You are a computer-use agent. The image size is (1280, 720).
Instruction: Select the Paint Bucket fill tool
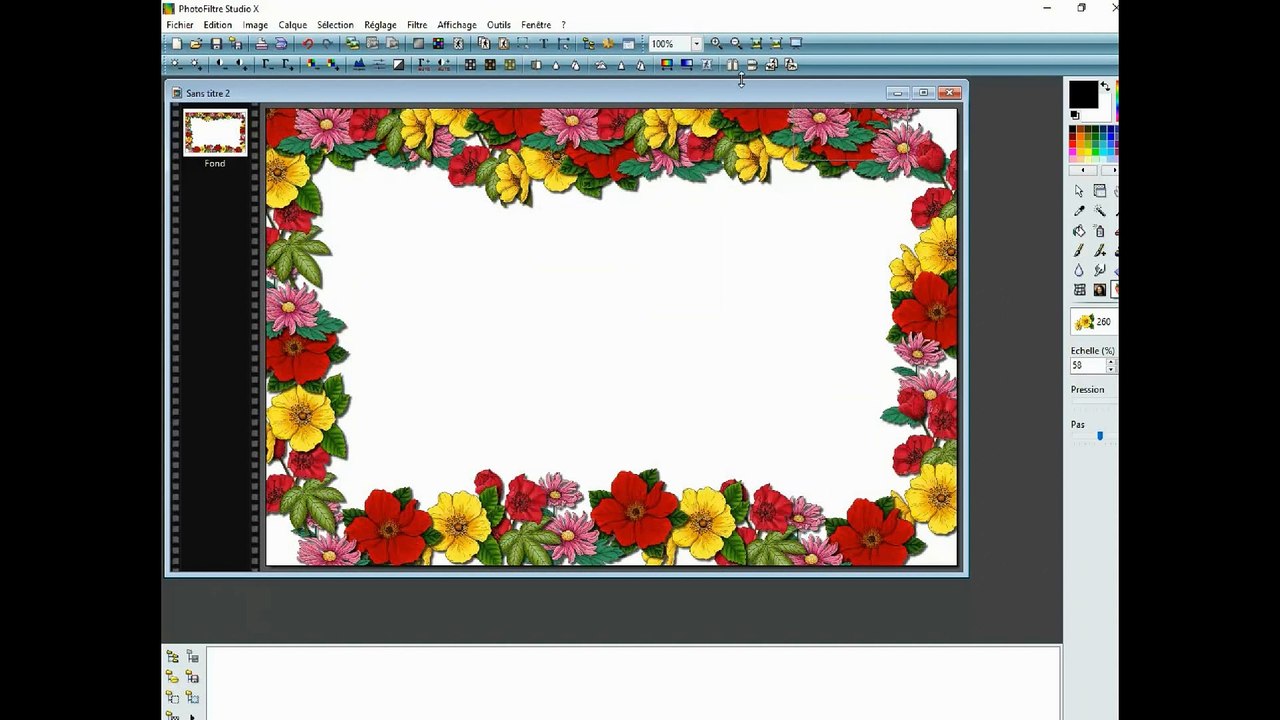coord(1079,231)
